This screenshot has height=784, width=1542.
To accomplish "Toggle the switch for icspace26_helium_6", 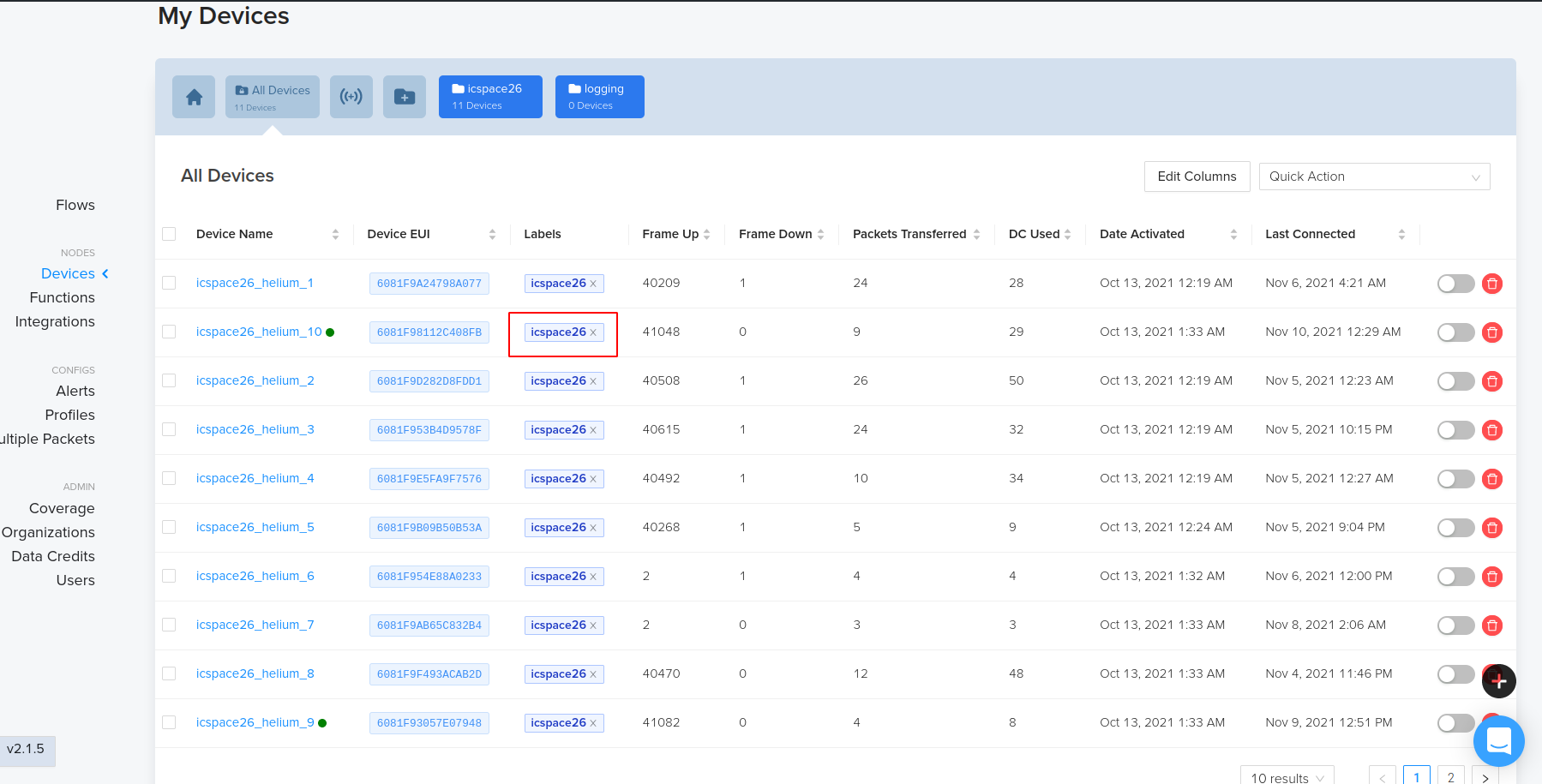I will tap(1455, 577).
